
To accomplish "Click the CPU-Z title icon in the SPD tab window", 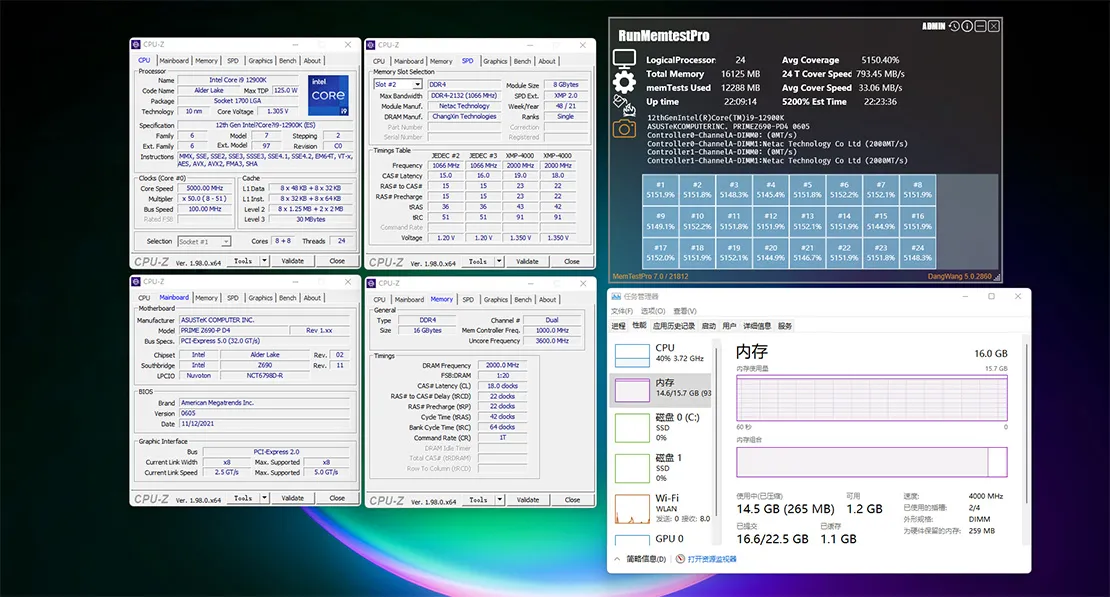I will pos(370,45).
